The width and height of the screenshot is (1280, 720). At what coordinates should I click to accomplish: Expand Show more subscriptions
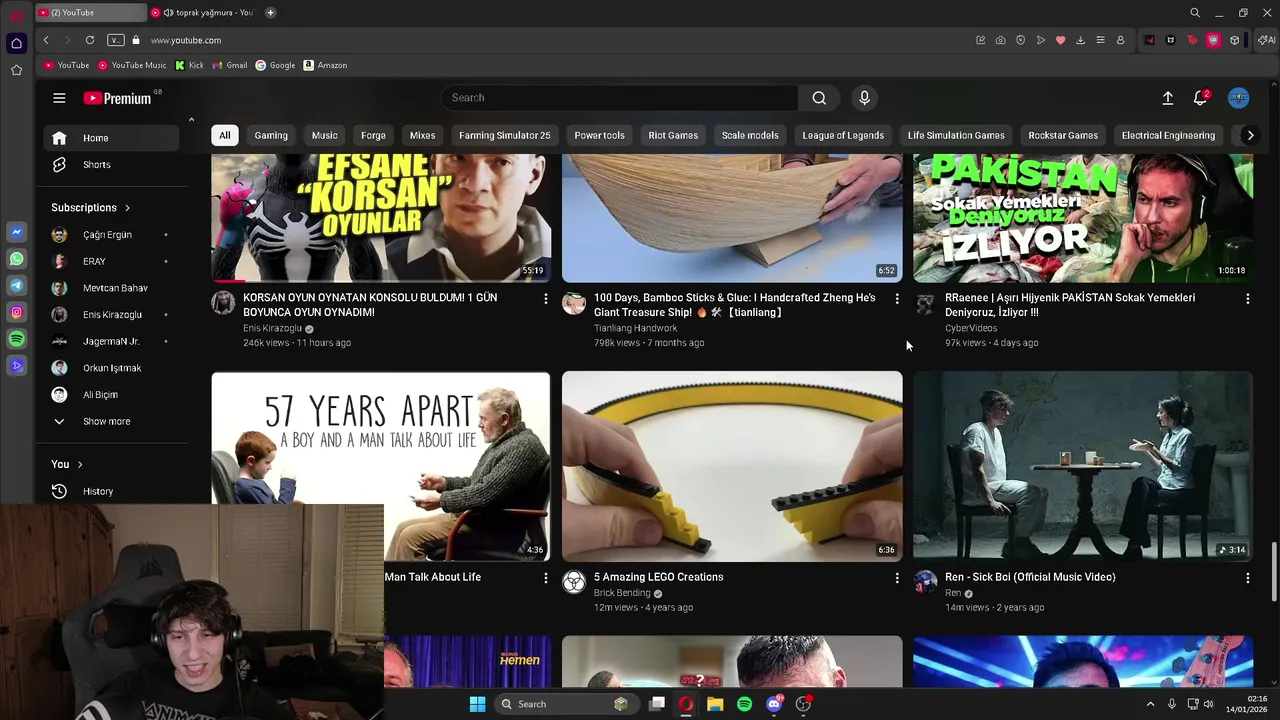point(106,421)
